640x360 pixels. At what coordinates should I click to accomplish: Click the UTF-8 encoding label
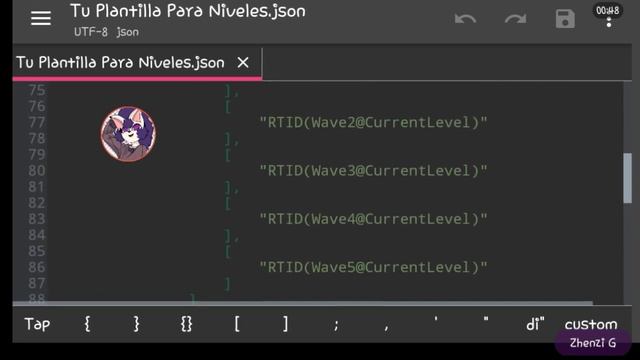91,32
